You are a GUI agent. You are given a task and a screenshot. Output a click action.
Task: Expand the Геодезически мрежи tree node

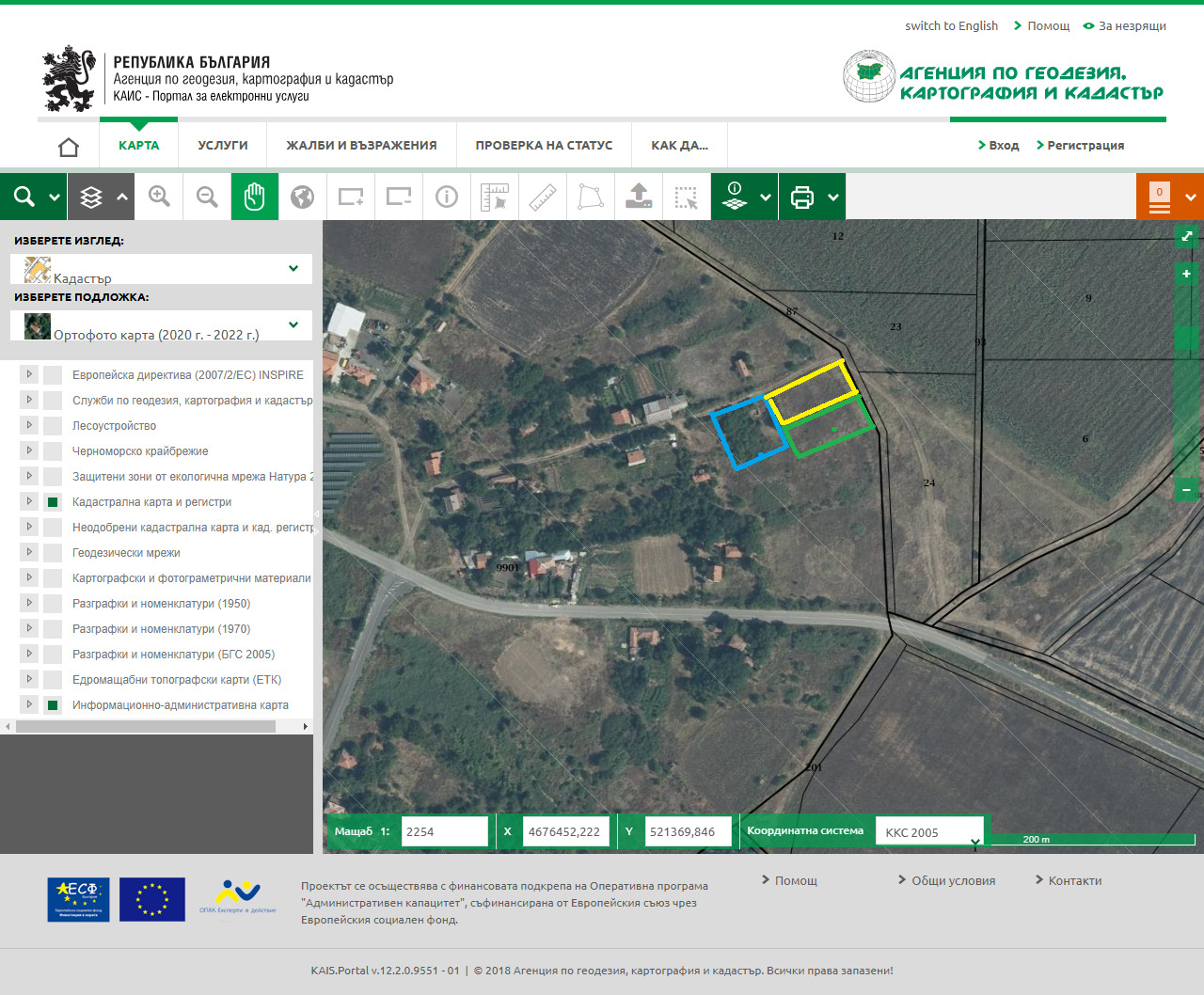click(x=29, y=552)
